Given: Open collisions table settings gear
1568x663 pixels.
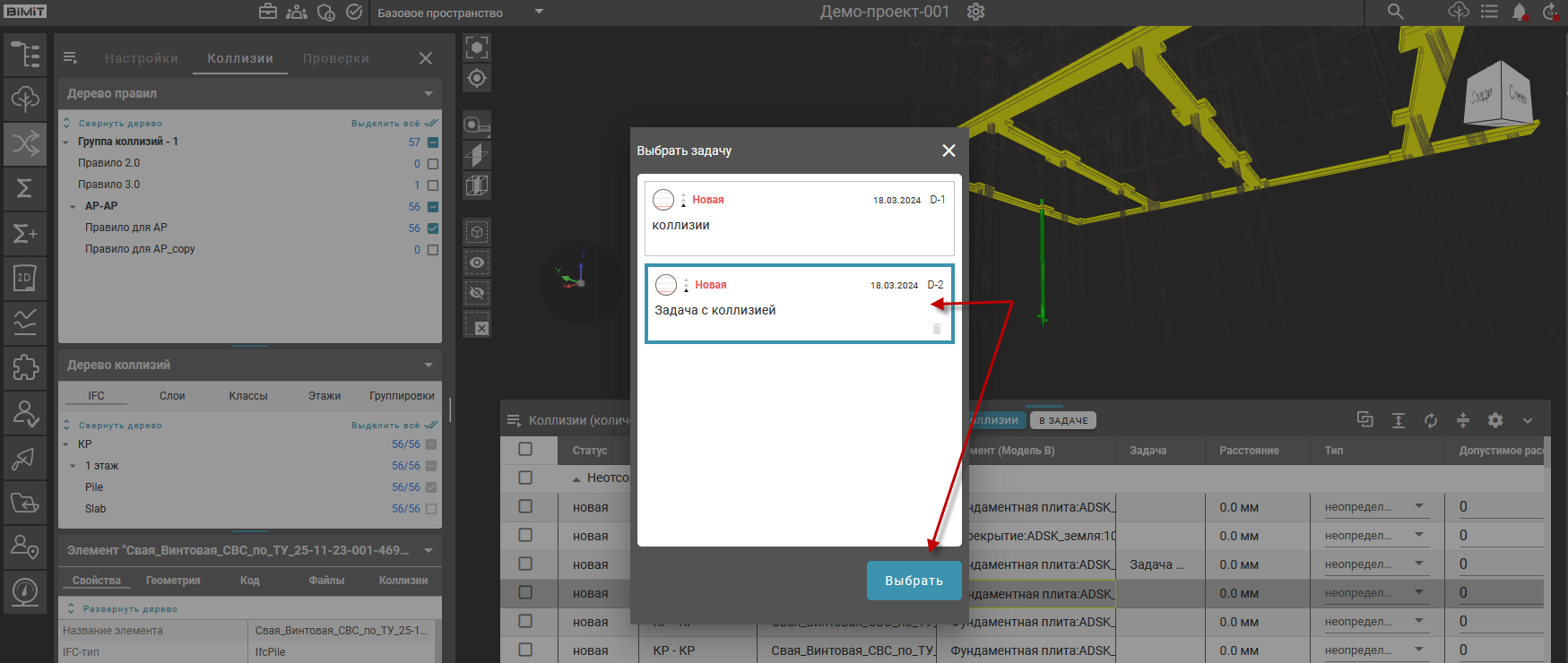Looking at the screenshot, I should pyautogui.click(x=1494, y=420).
